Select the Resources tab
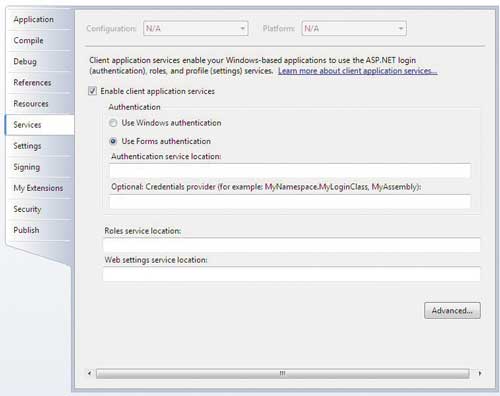 (39, 104)
